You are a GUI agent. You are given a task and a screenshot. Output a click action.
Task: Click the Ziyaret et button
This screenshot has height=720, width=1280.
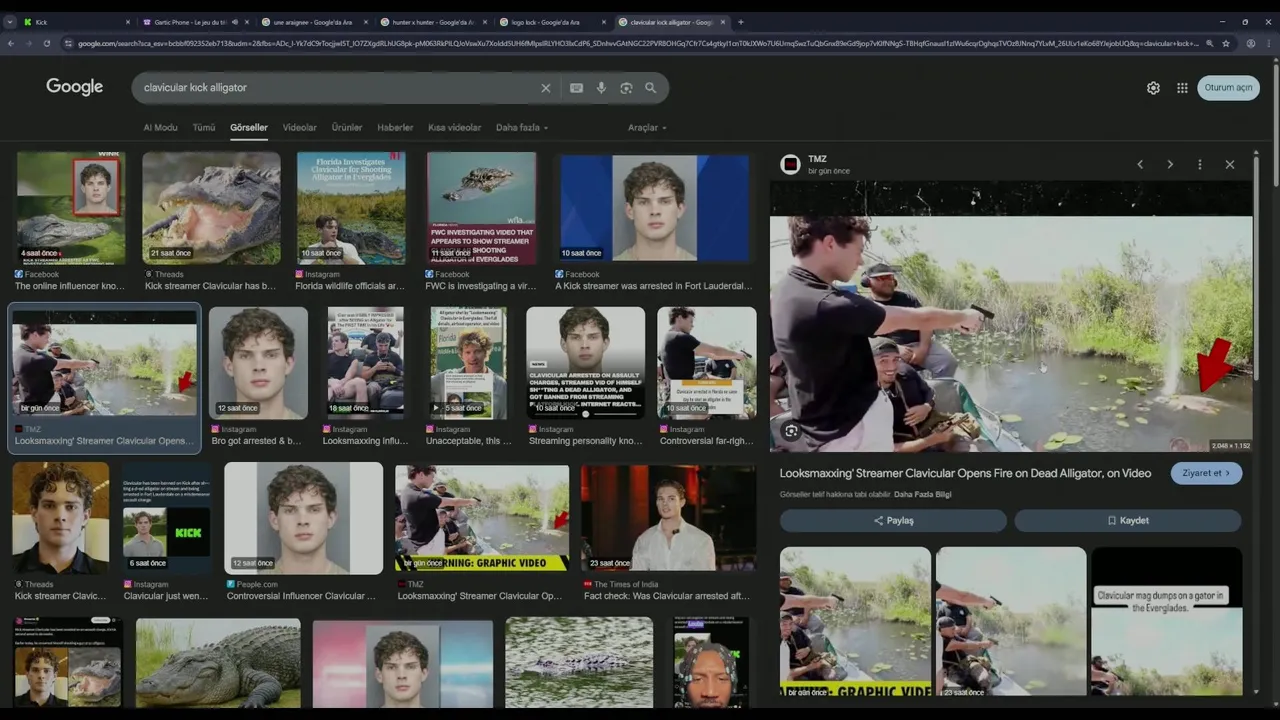tap(1207, 473)
